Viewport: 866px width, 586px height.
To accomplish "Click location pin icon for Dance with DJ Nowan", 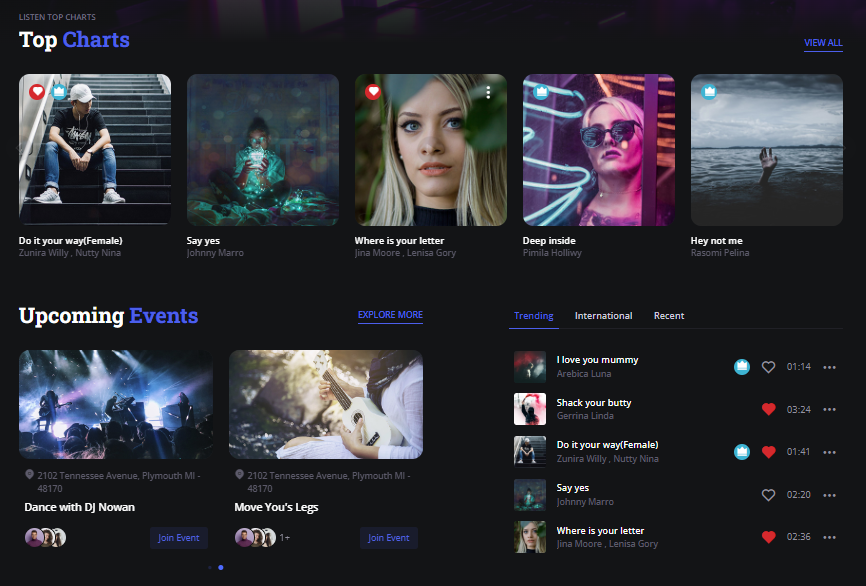I will [x=29, y=475].
